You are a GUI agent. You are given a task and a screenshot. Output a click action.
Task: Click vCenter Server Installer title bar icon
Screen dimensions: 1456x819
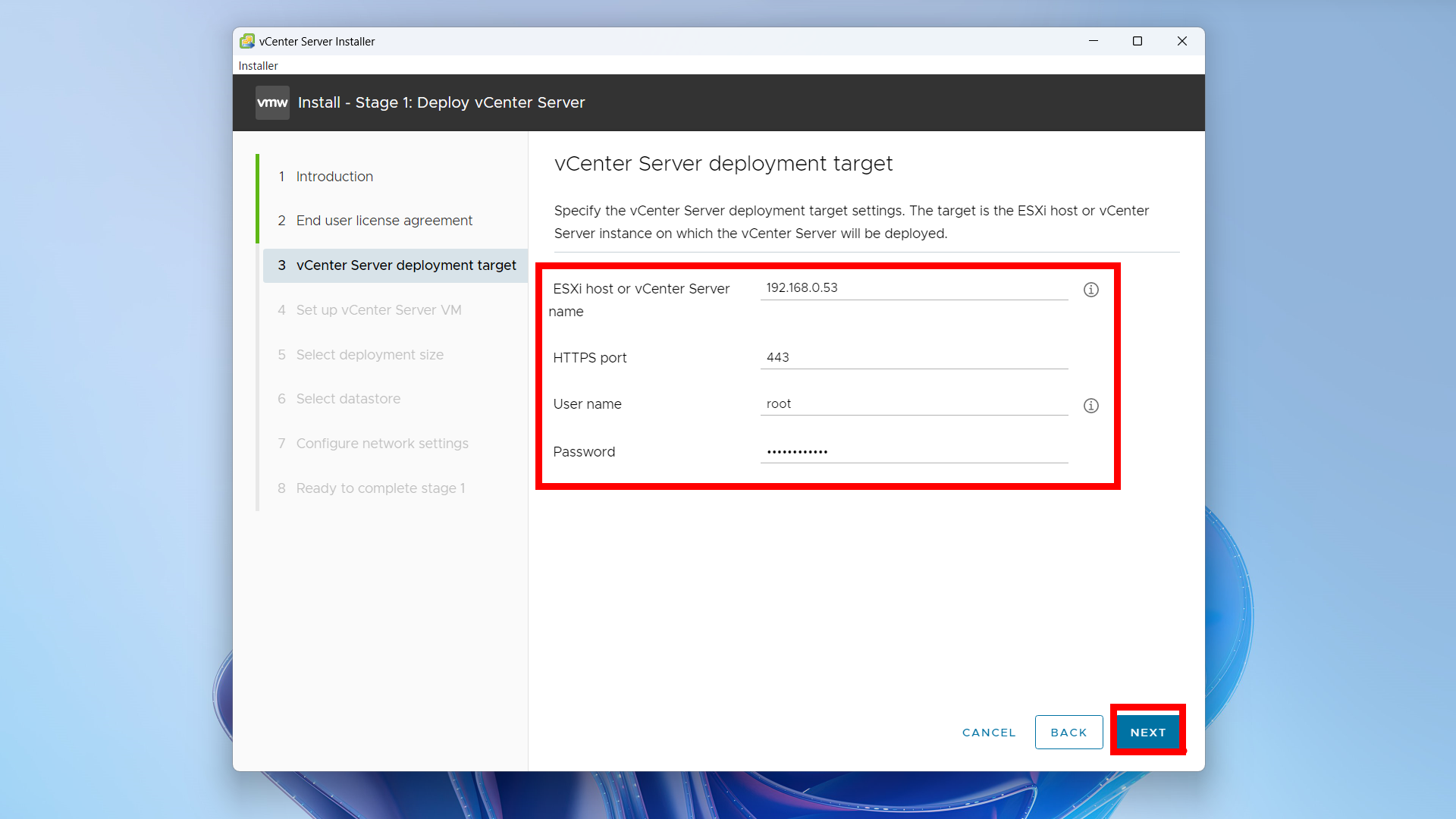point(247,41)
